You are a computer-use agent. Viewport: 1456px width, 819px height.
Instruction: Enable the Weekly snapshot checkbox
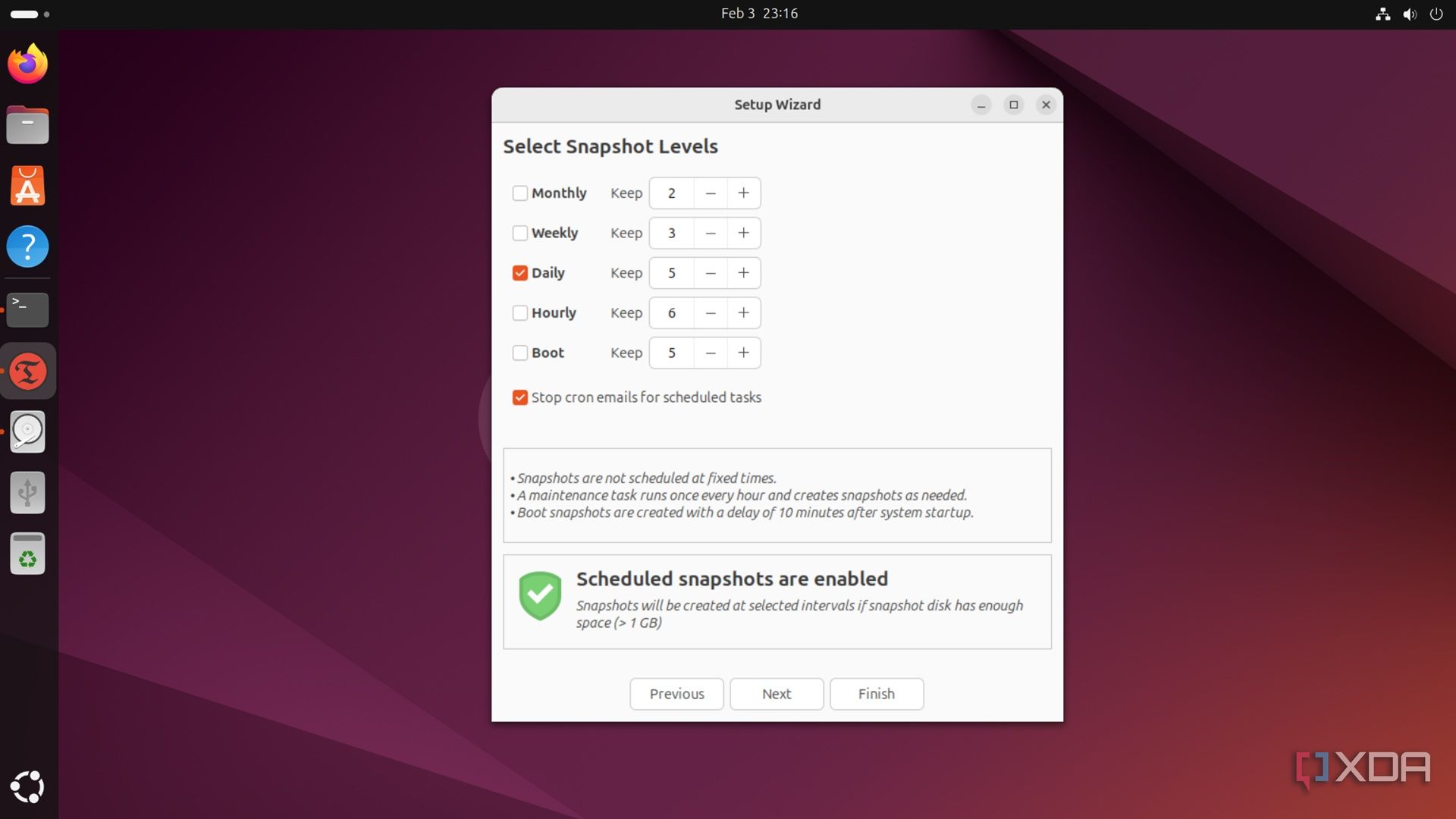(x=519, y=233)
